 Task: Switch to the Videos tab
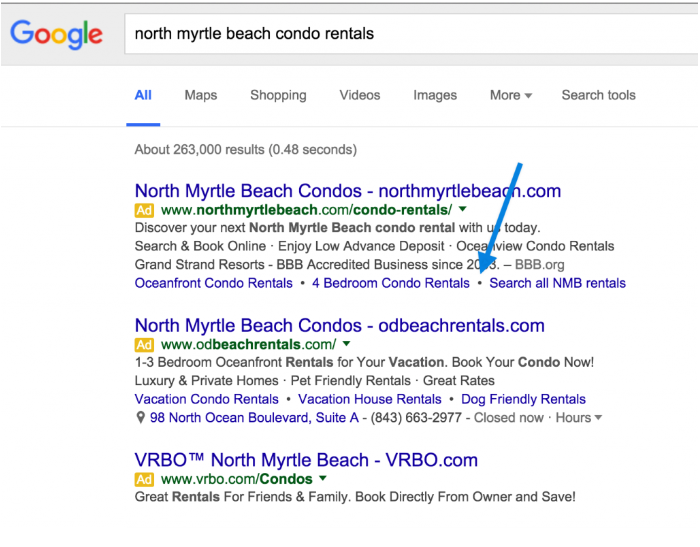point(360,95)
